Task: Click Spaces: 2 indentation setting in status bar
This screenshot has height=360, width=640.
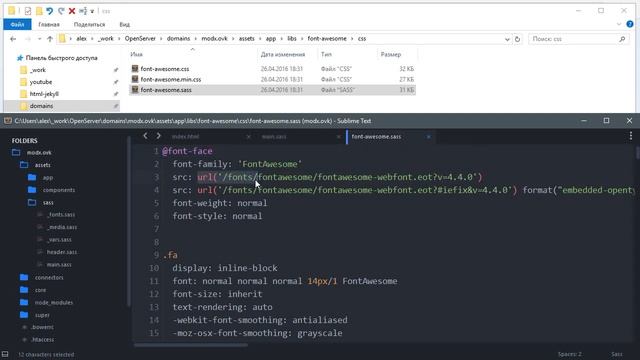Action: pos(570,354)
